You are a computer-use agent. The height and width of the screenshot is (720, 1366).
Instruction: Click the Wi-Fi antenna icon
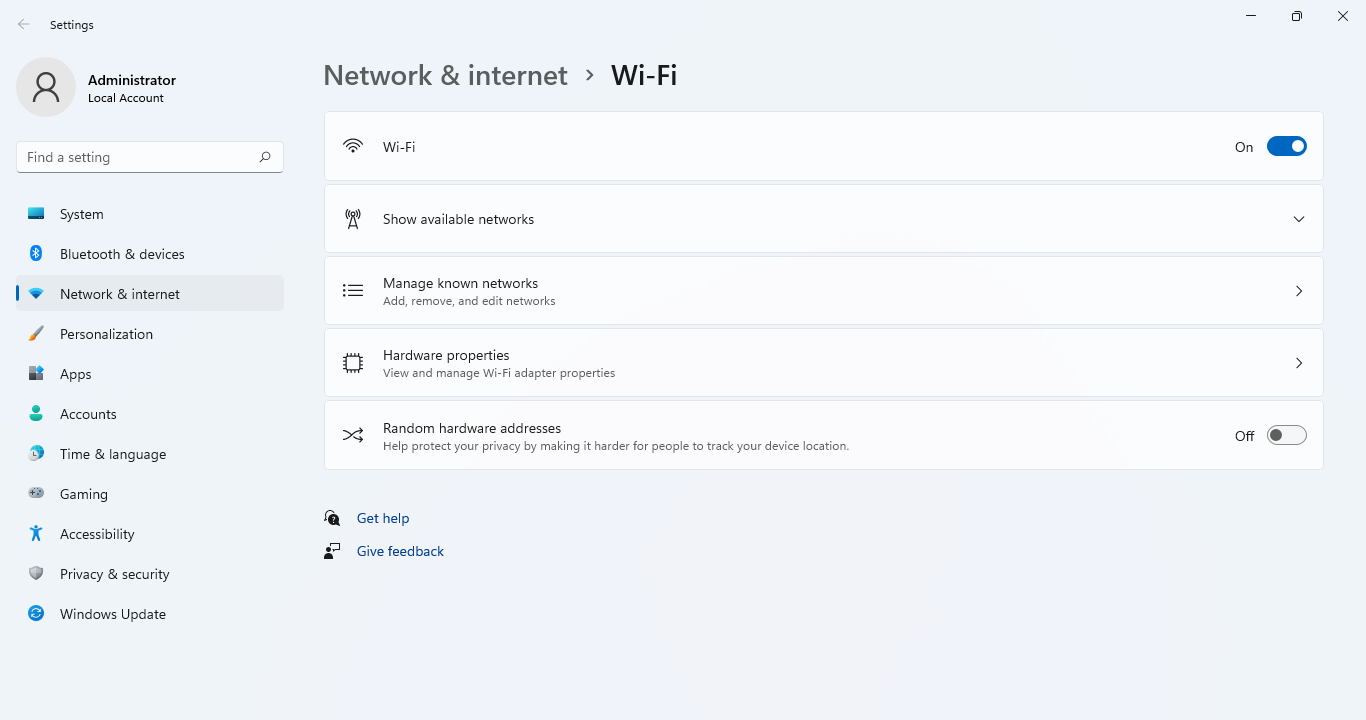(353, 145)
